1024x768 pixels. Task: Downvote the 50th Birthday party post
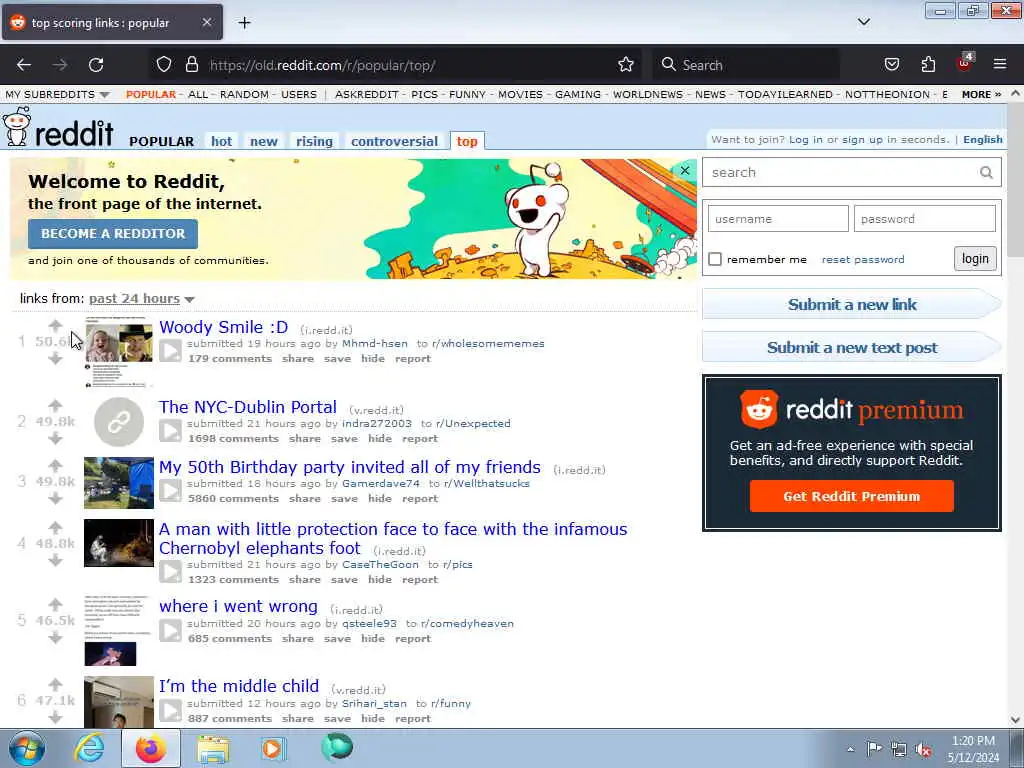[x=56, y=499]
